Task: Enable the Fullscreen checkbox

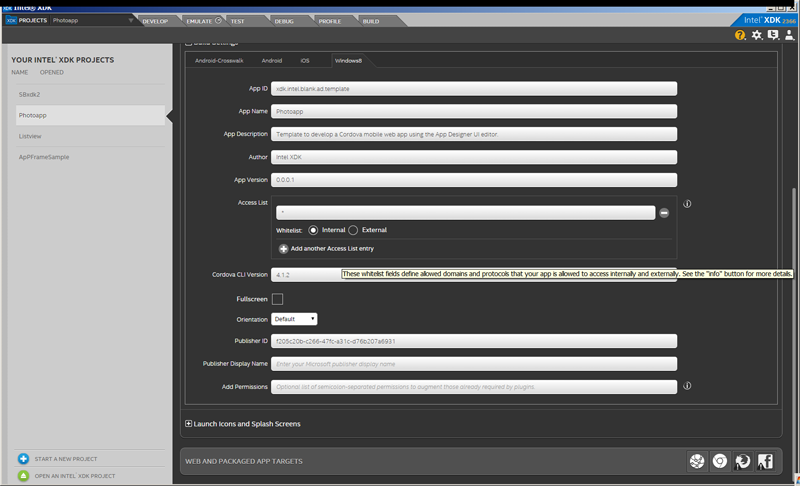Action: (277, 299)
